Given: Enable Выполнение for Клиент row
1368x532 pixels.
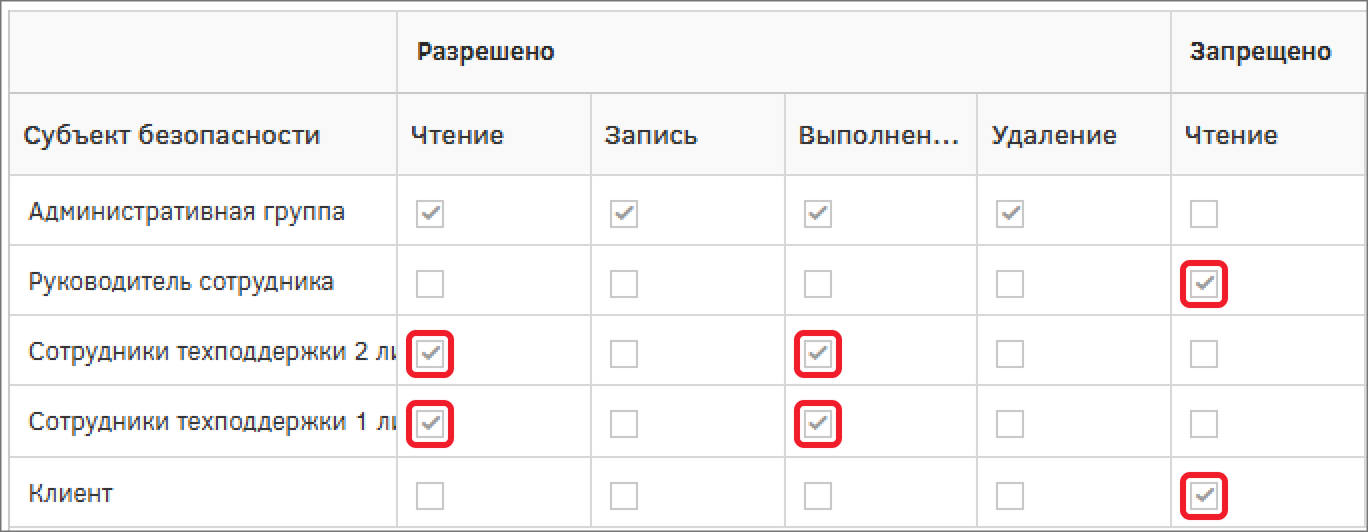Looking at the screenshot, I should click(x=818, y=495).
